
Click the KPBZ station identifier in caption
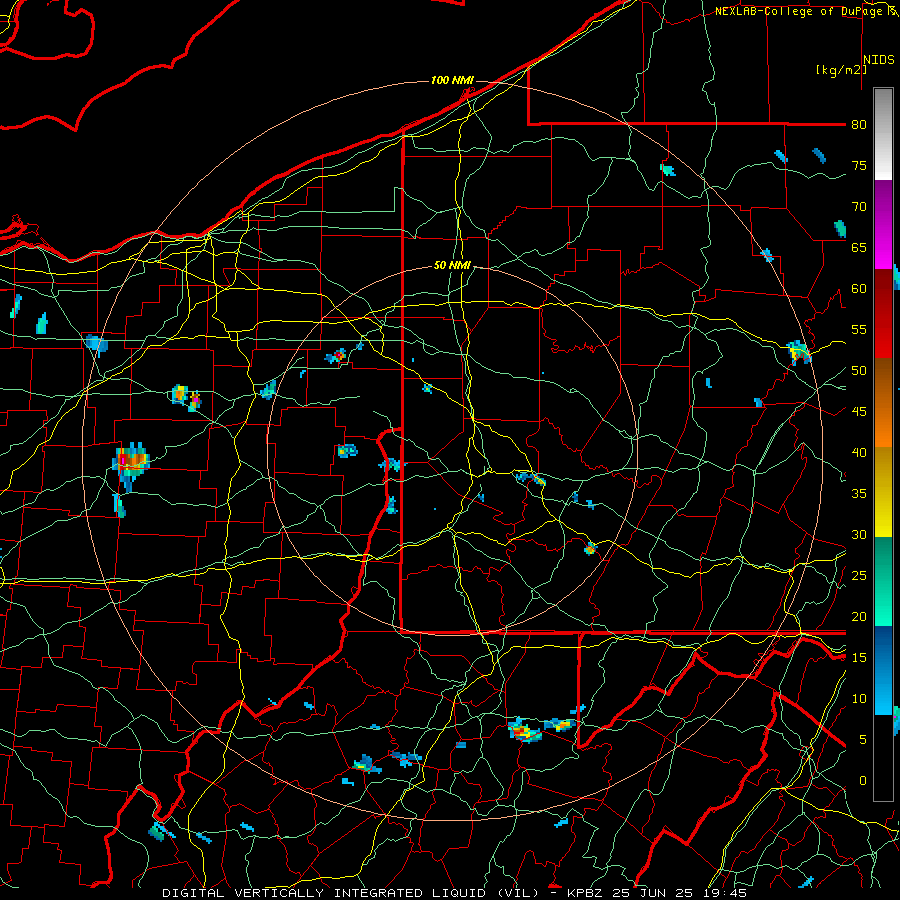587,893
